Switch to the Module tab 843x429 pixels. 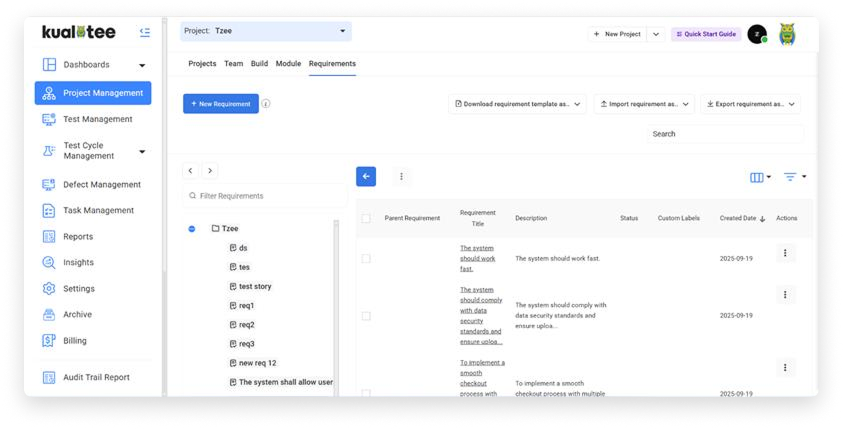[x=288, y=64]
